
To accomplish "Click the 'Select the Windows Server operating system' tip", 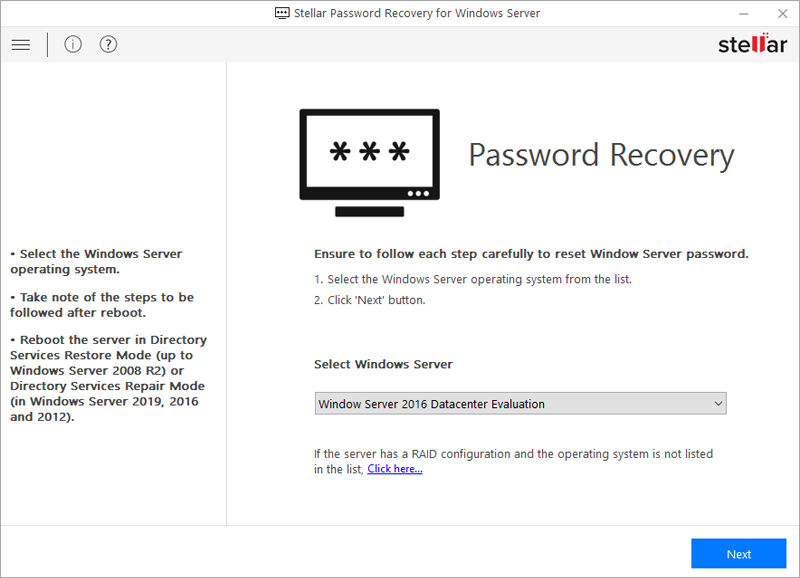I will coord(98,262).
